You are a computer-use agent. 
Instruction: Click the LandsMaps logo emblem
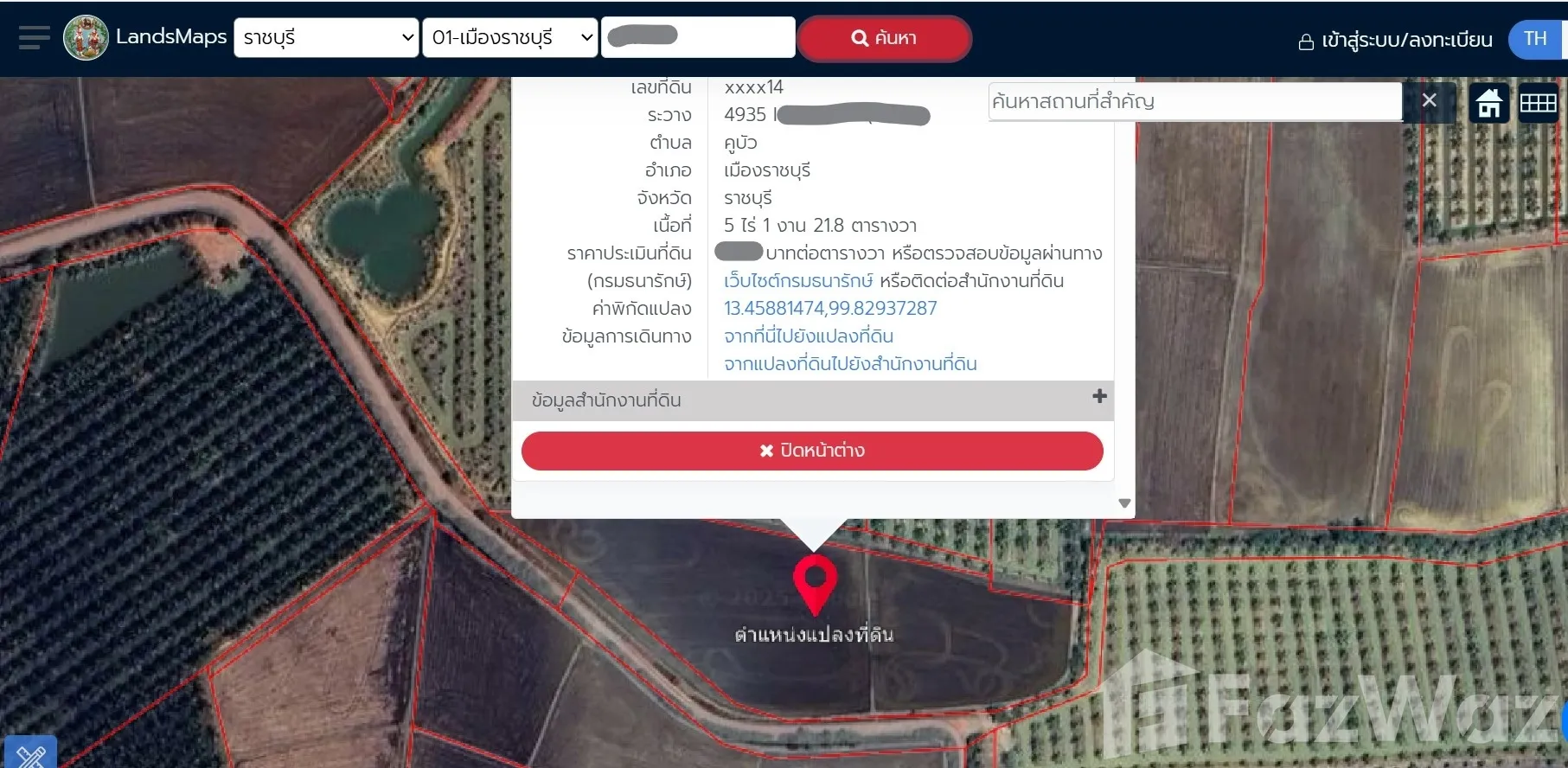[x=86, y=38]
